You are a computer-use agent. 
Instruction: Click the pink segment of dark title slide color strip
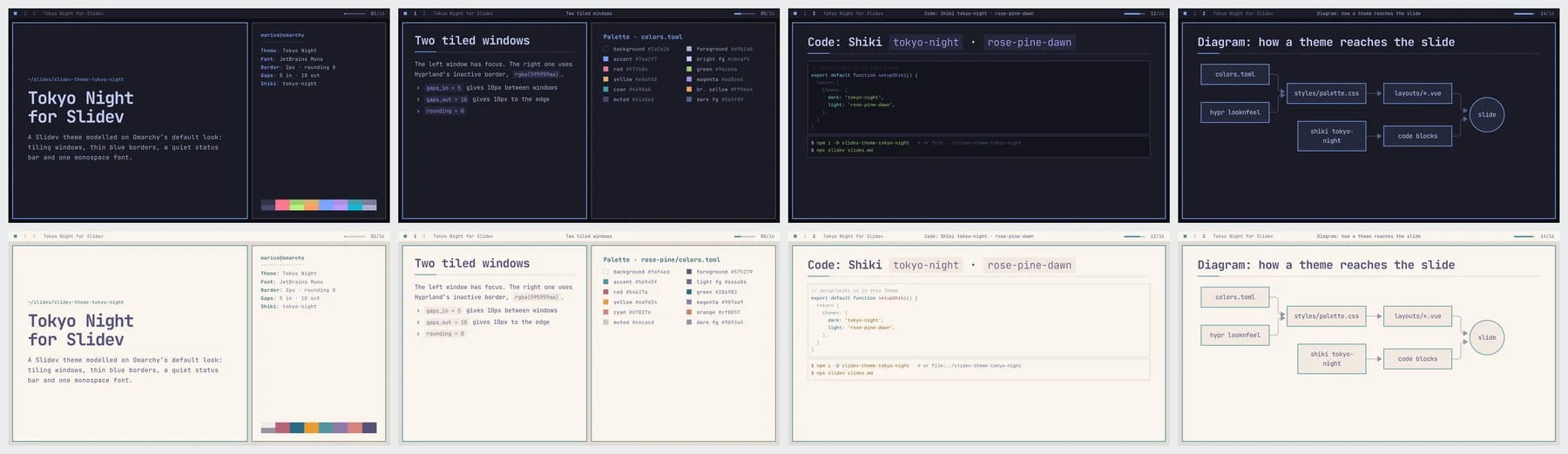(x=282, y=206)
